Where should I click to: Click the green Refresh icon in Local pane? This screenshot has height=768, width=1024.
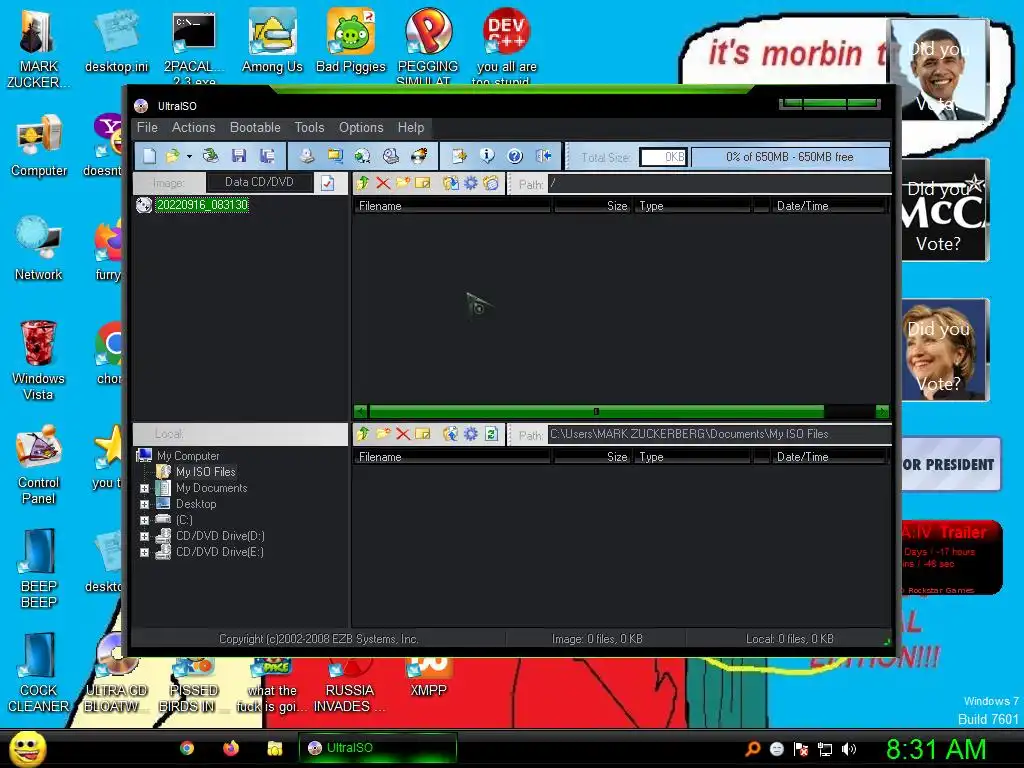(491, 434)
